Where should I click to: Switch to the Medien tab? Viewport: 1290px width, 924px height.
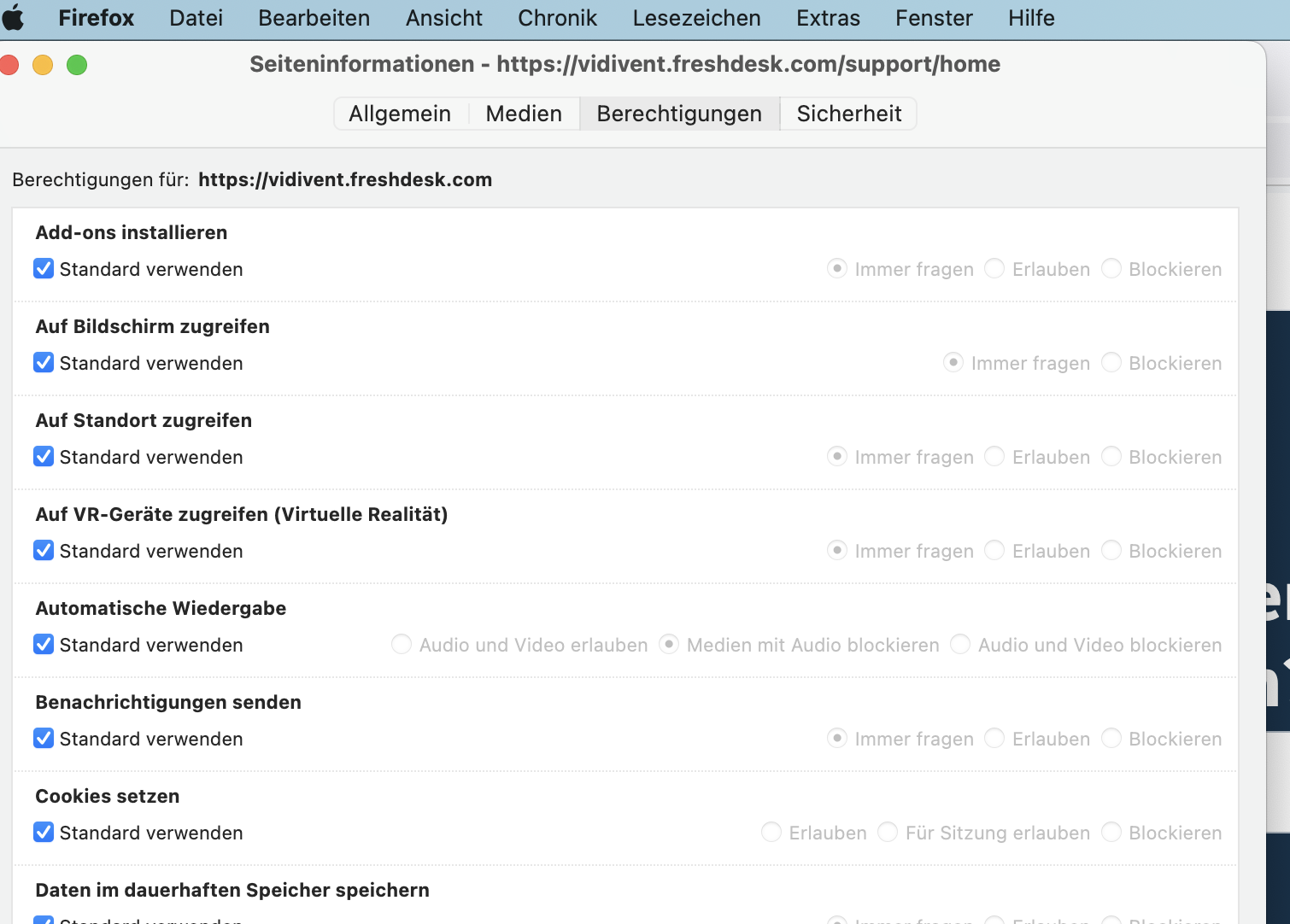coord(524,114)
